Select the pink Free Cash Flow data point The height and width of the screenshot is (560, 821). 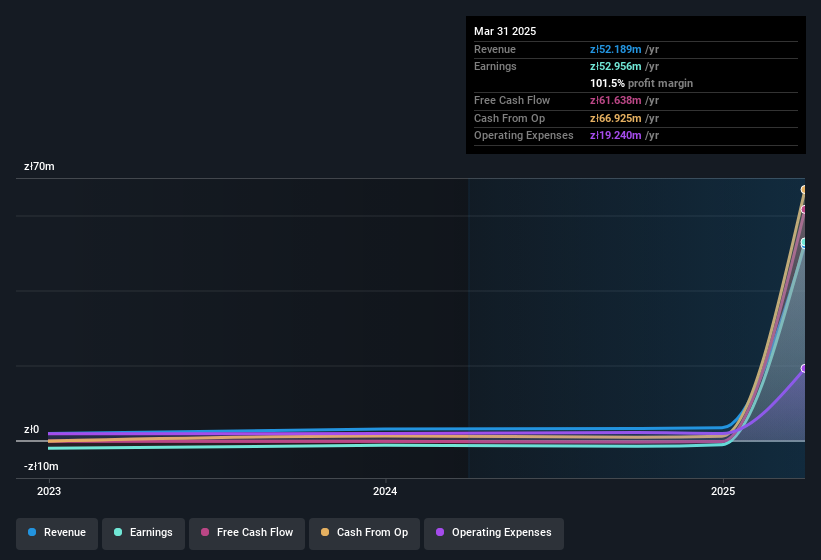tap(804, 209)
